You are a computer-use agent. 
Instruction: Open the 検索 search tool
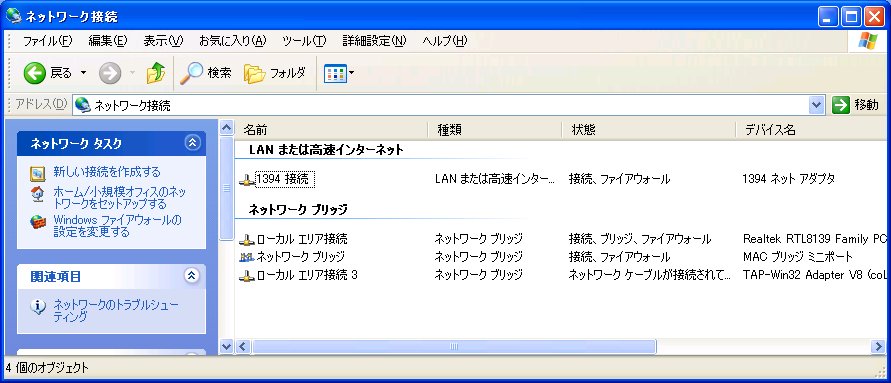(x=205, y=73)
